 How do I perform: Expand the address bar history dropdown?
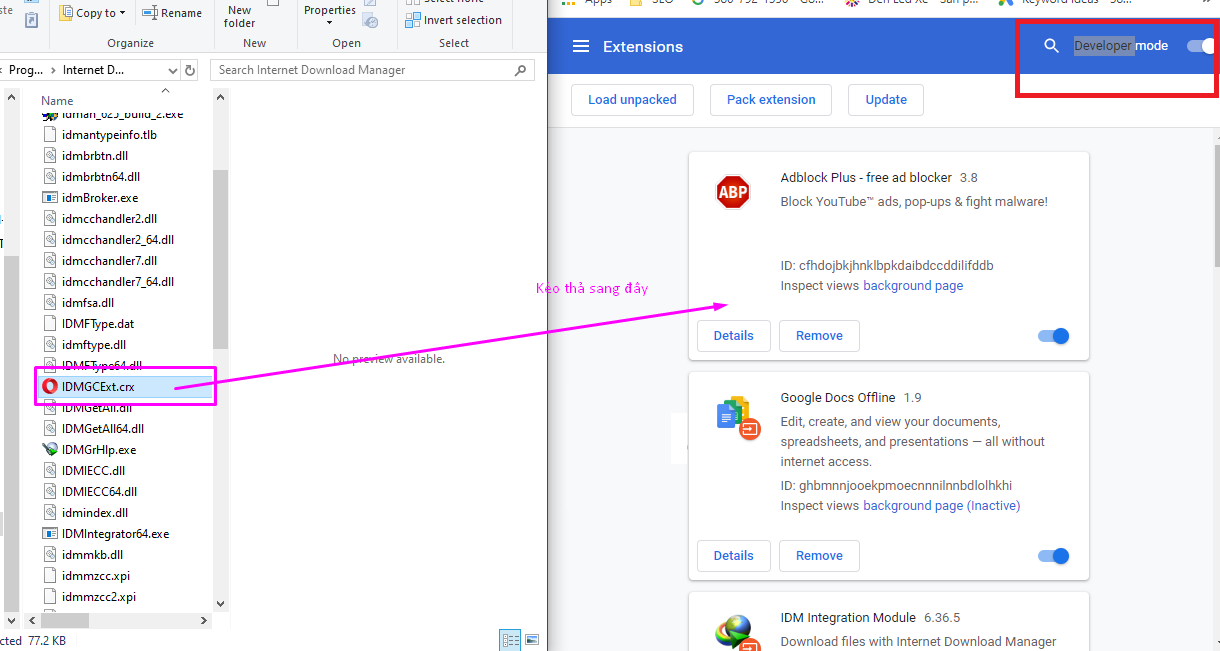click(x=172, y=70)
